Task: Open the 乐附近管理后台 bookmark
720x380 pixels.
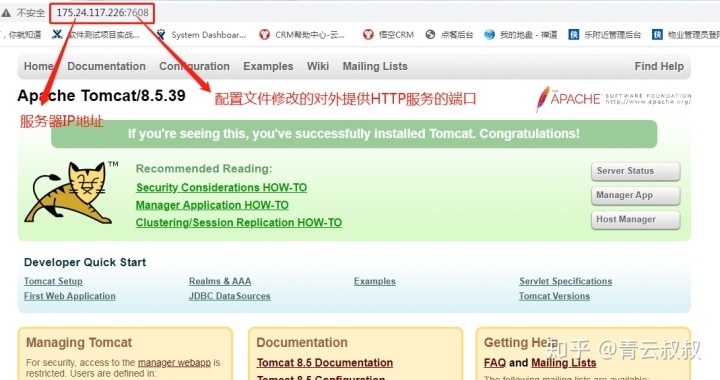Action: [x=605, y=35]
